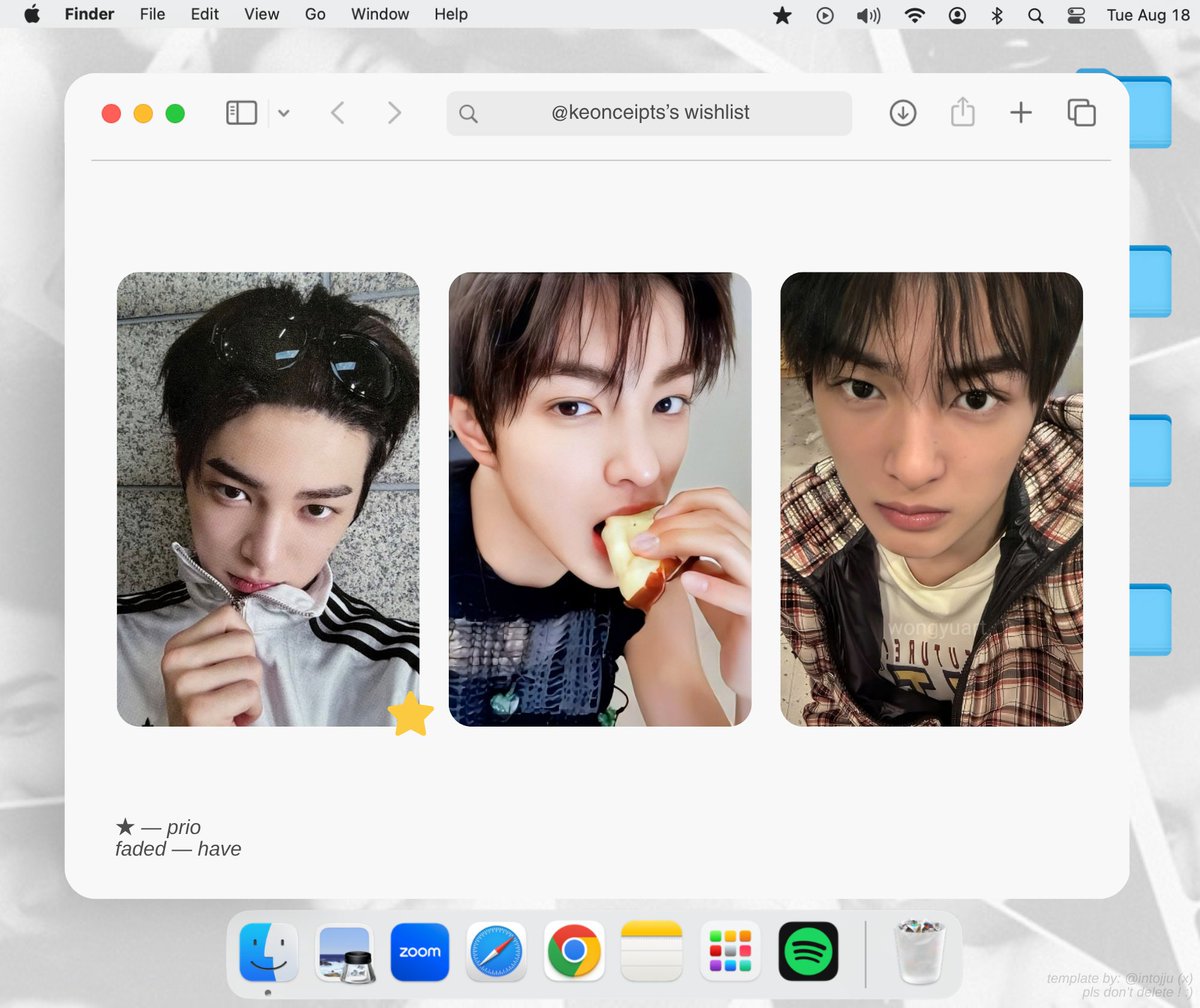The height and width of the screenshot is (1008, 1200).
Task: Open the downloads button
Action: click(x=903, y=112)
